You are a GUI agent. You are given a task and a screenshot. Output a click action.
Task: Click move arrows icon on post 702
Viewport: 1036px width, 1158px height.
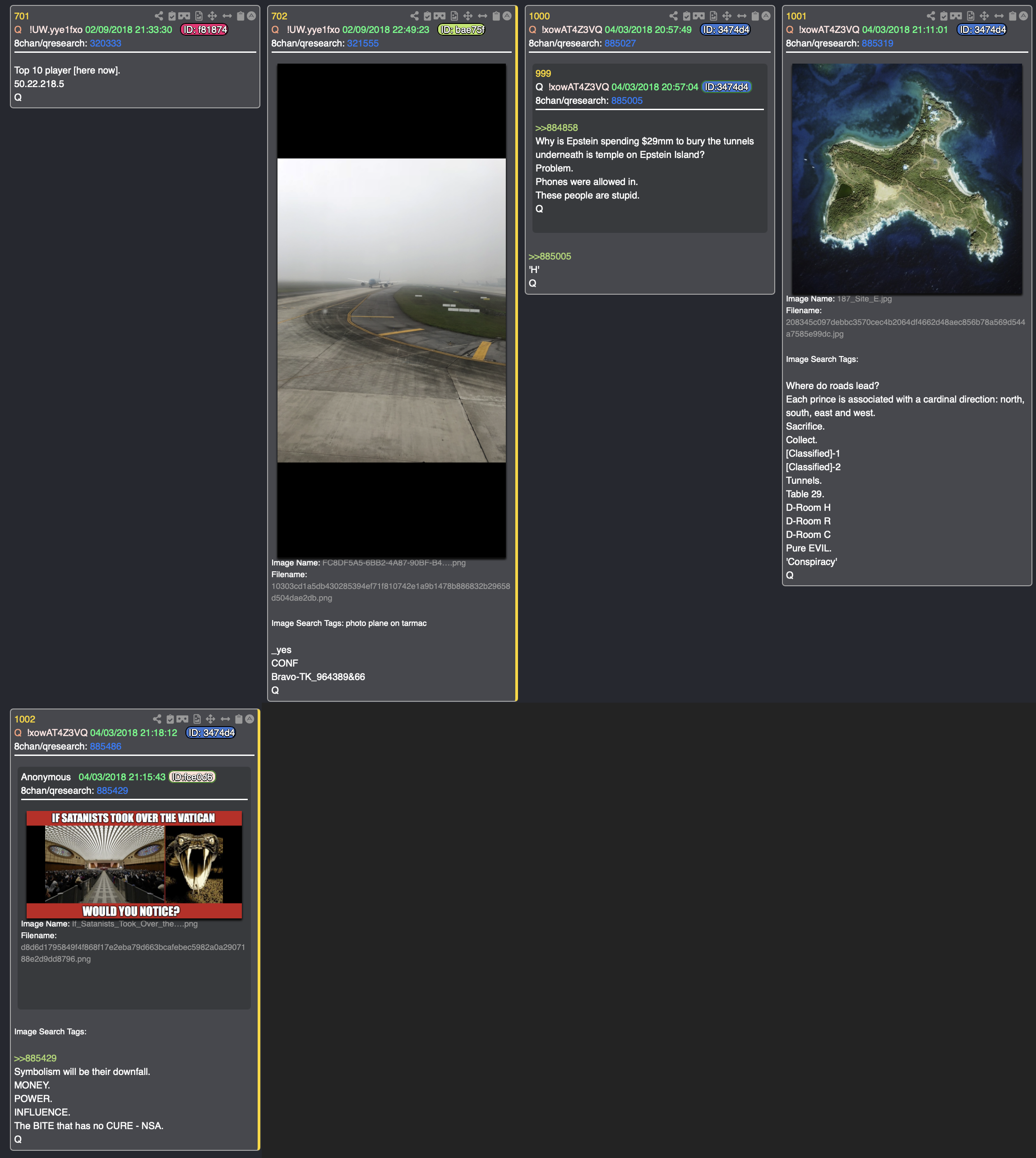pyautogui.click(x=468, y=16)
